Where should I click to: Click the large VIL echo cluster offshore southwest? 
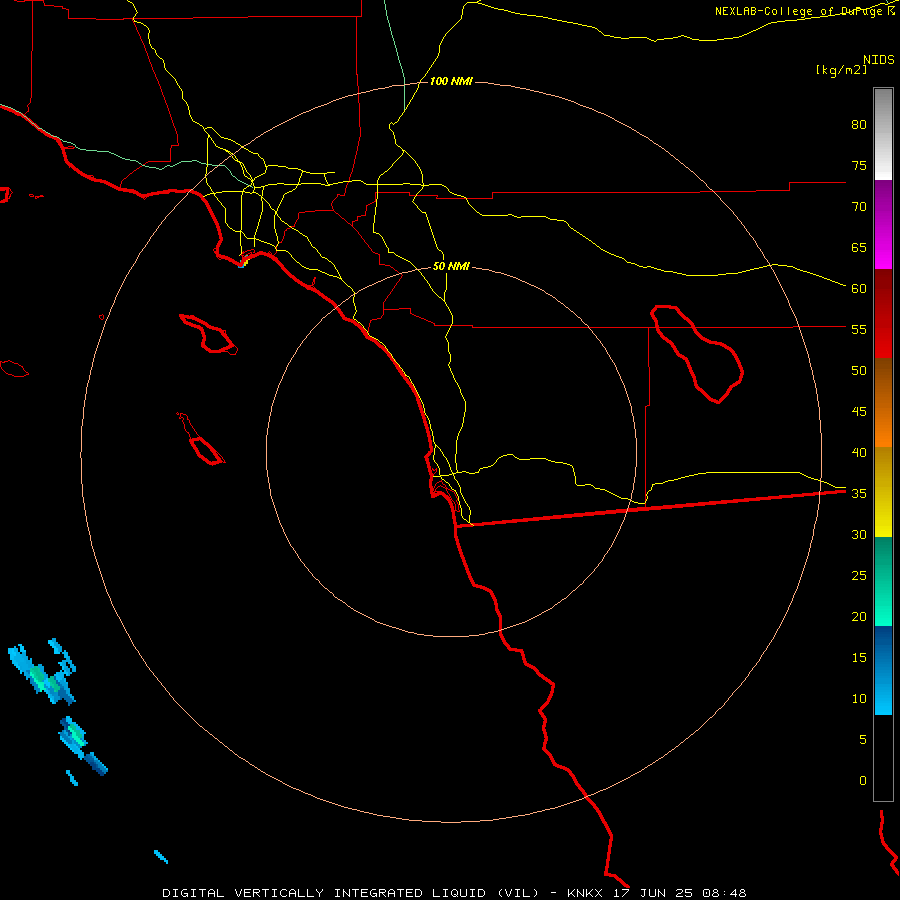tap(43, 673)
